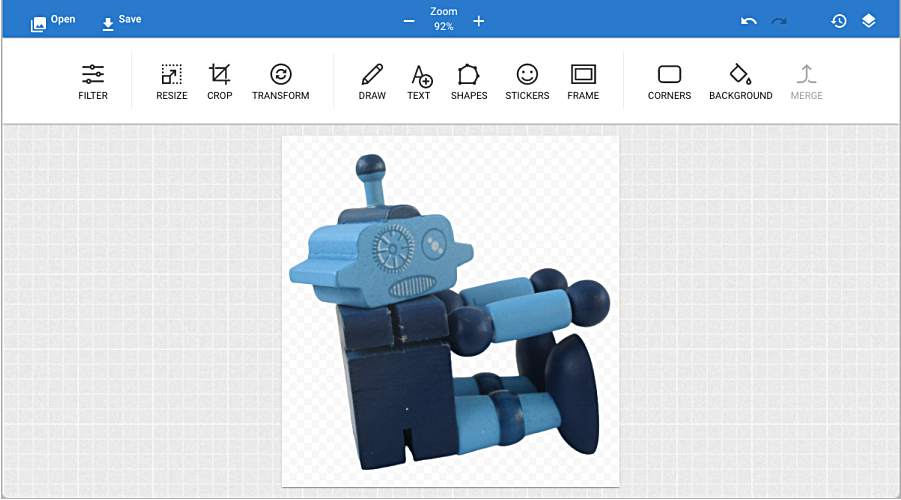Open an image file
This screenshot has height=500, width=901.
point(53,21)
